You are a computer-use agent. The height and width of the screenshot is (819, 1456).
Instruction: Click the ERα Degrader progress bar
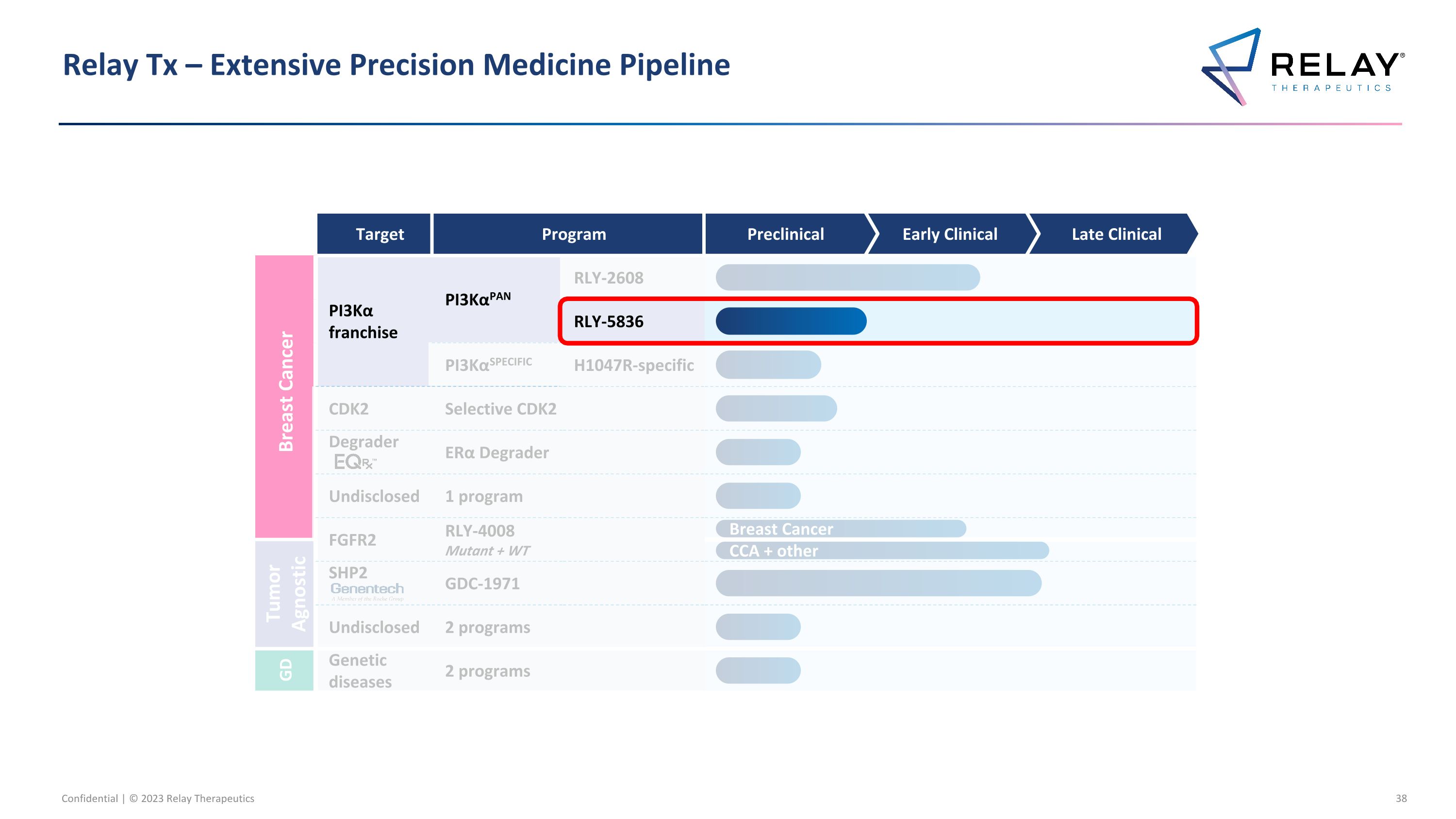[758, 452]
